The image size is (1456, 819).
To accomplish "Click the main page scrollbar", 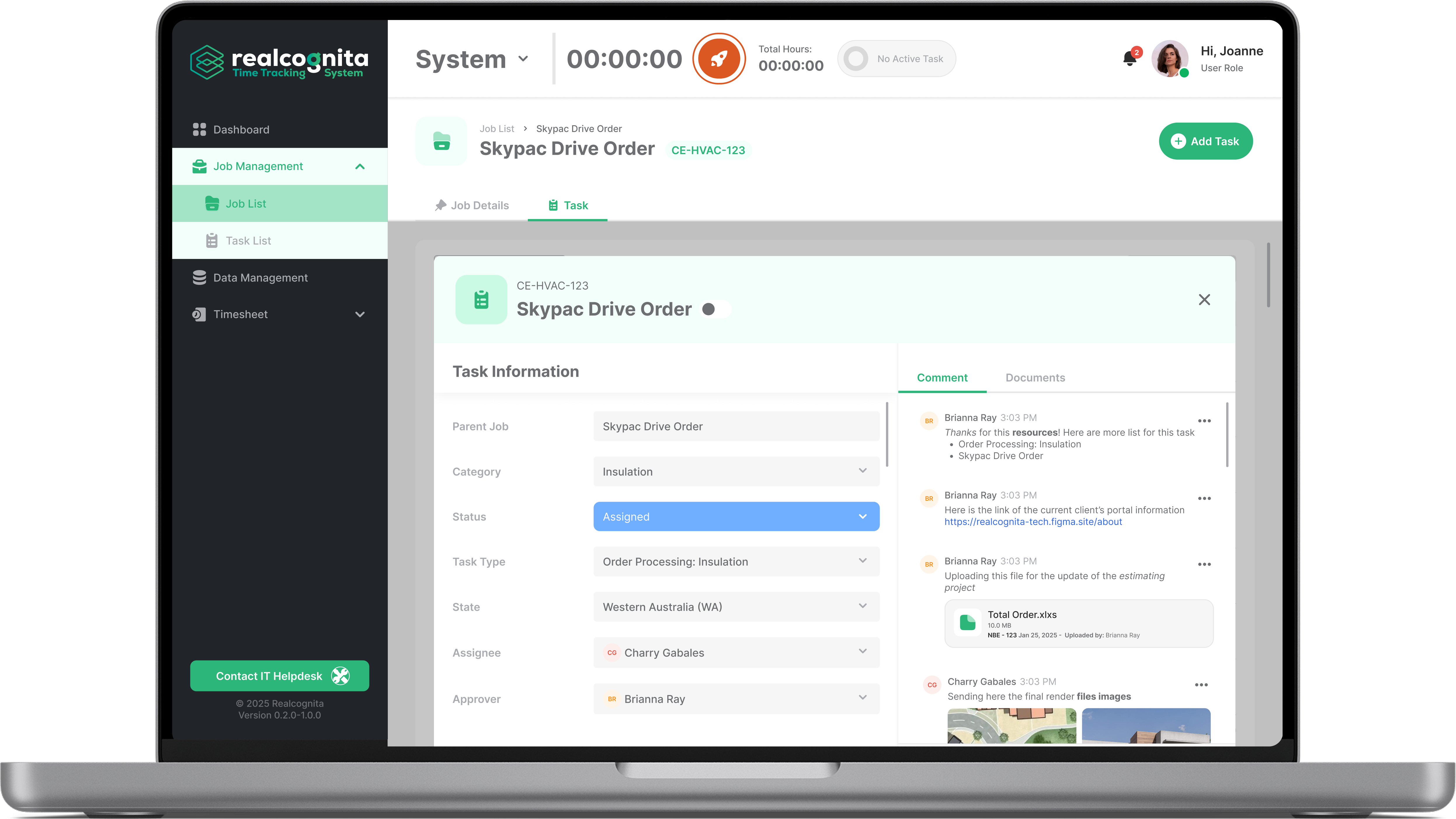I will click(1269, 275).
